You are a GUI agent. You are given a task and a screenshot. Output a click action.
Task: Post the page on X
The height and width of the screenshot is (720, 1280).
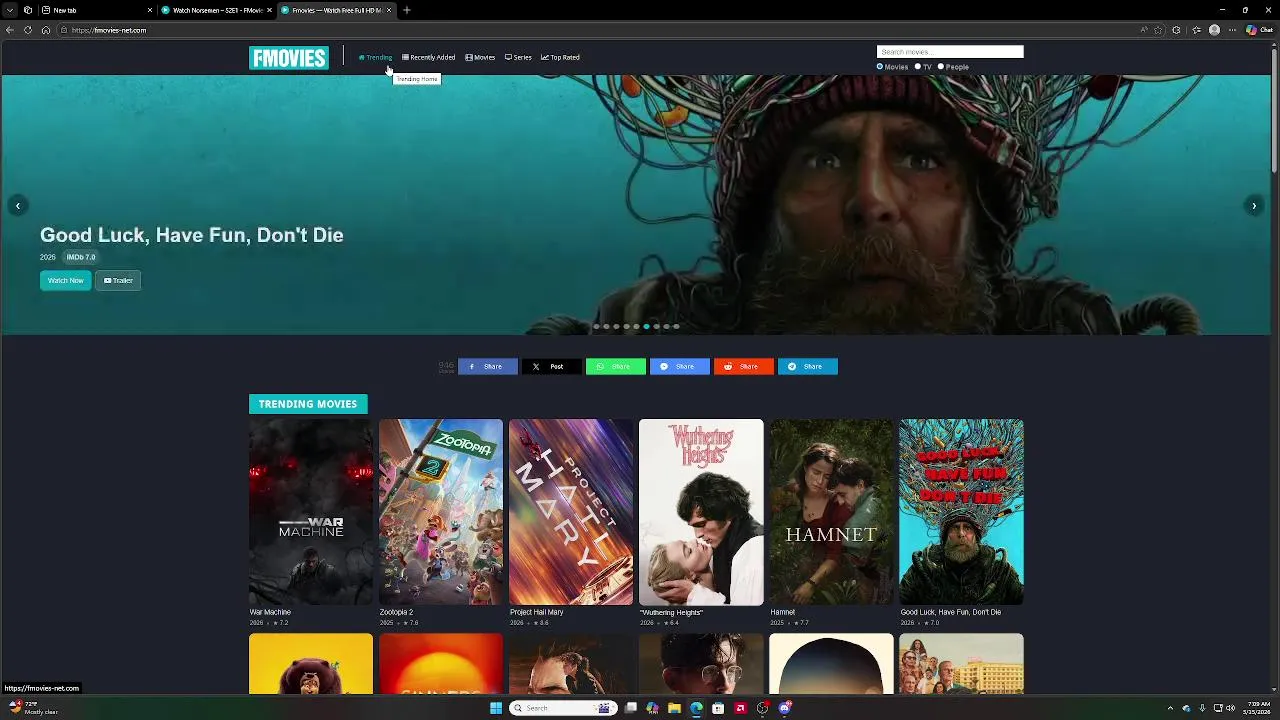pos(552,366)
